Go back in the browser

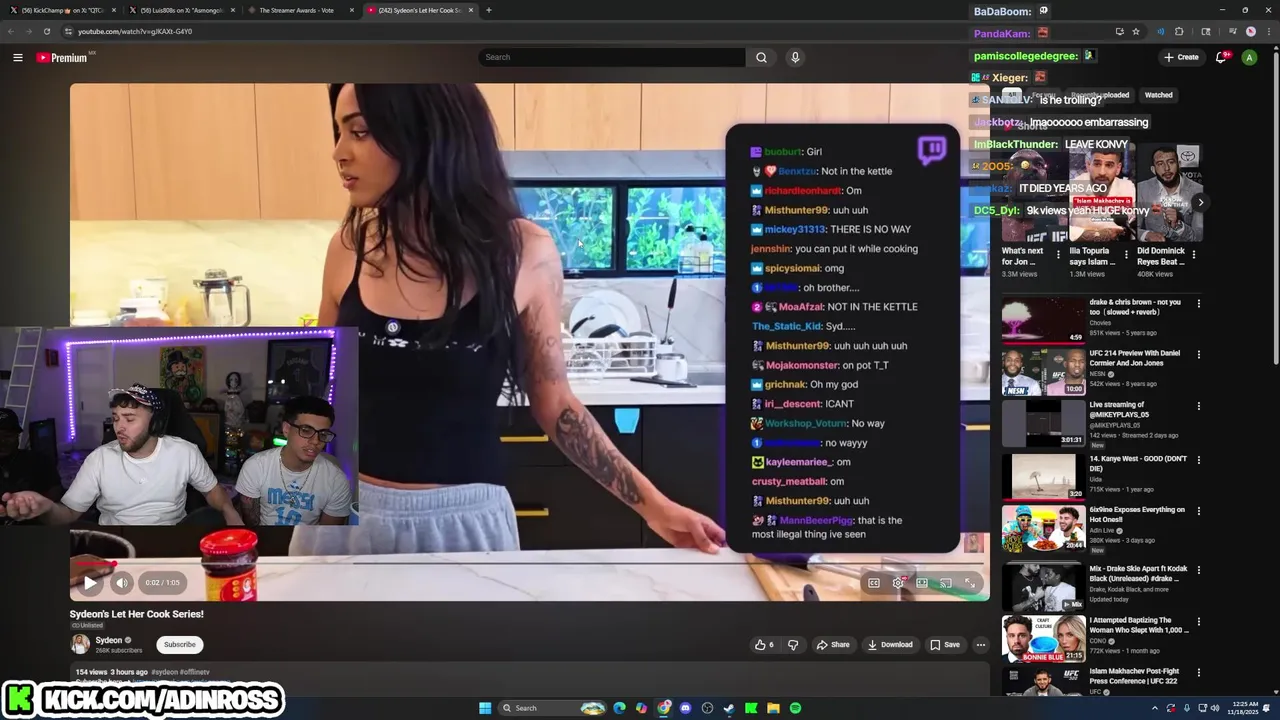click(x=11, y=31)
